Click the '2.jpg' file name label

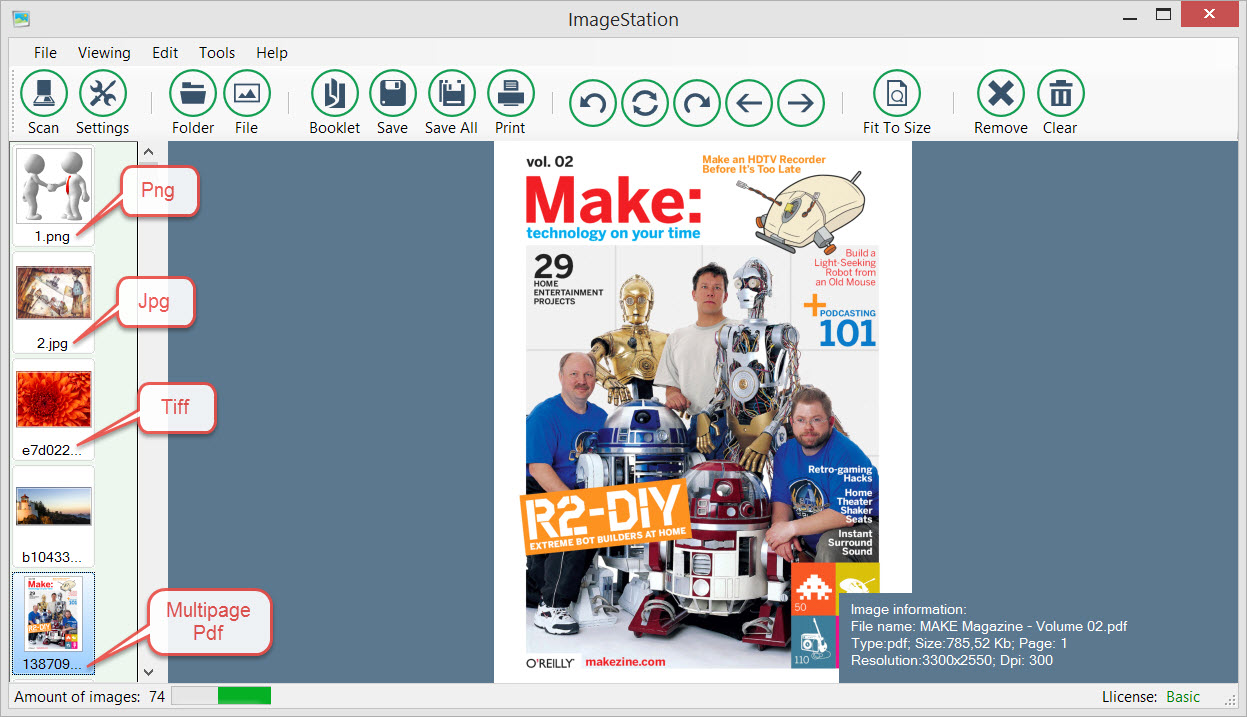point(53,343)
